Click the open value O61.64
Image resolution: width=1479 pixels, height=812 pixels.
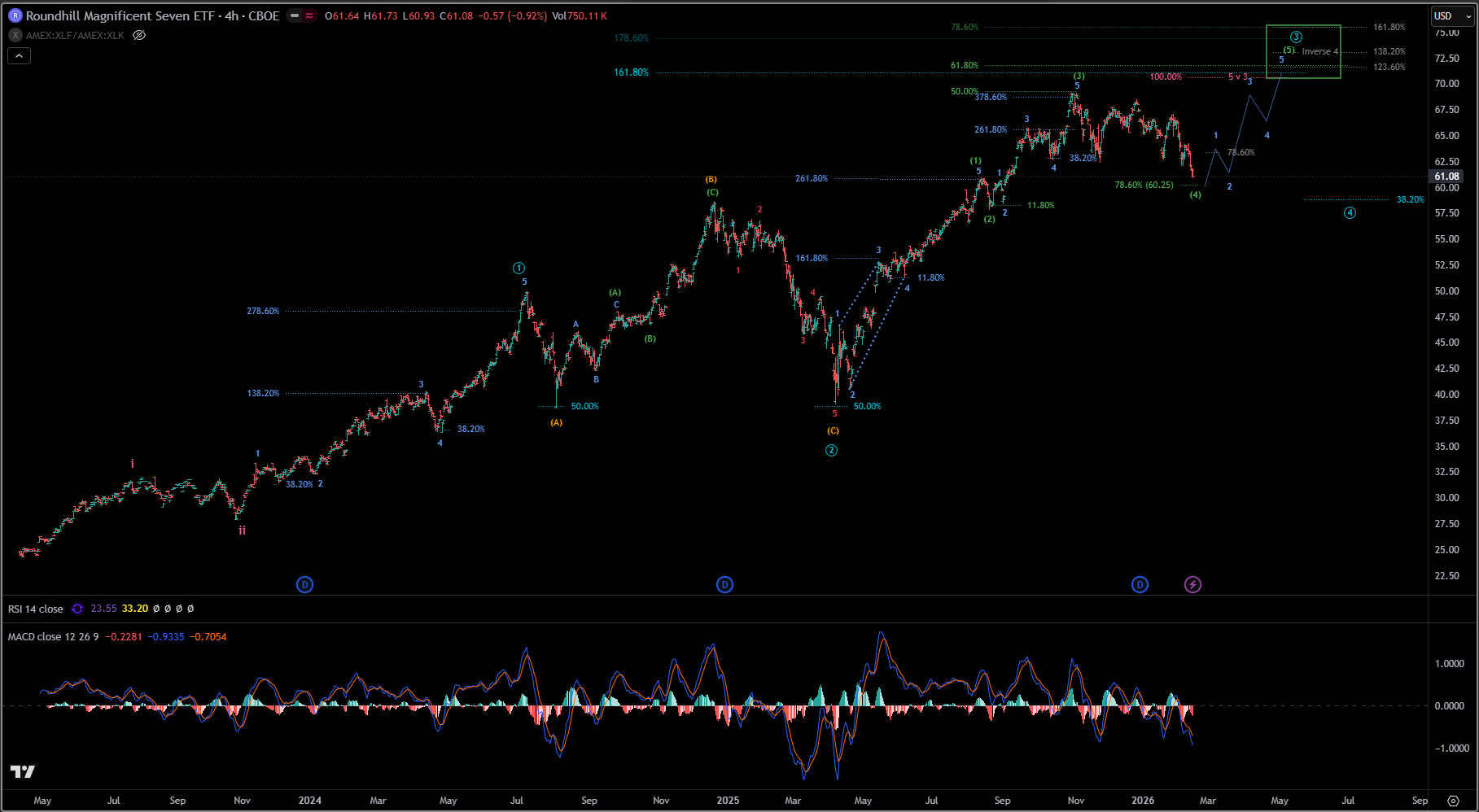coord(342,16)
